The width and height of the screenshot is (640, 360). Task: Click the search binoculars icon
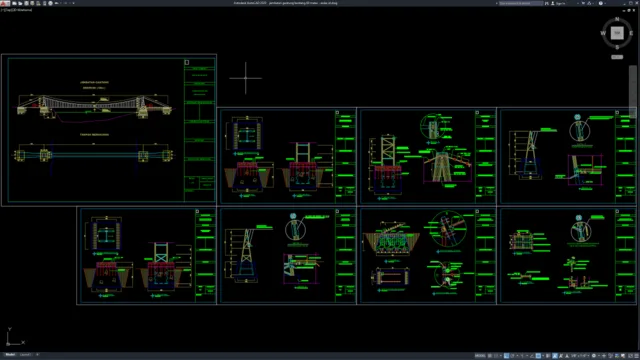pos(547,3)
